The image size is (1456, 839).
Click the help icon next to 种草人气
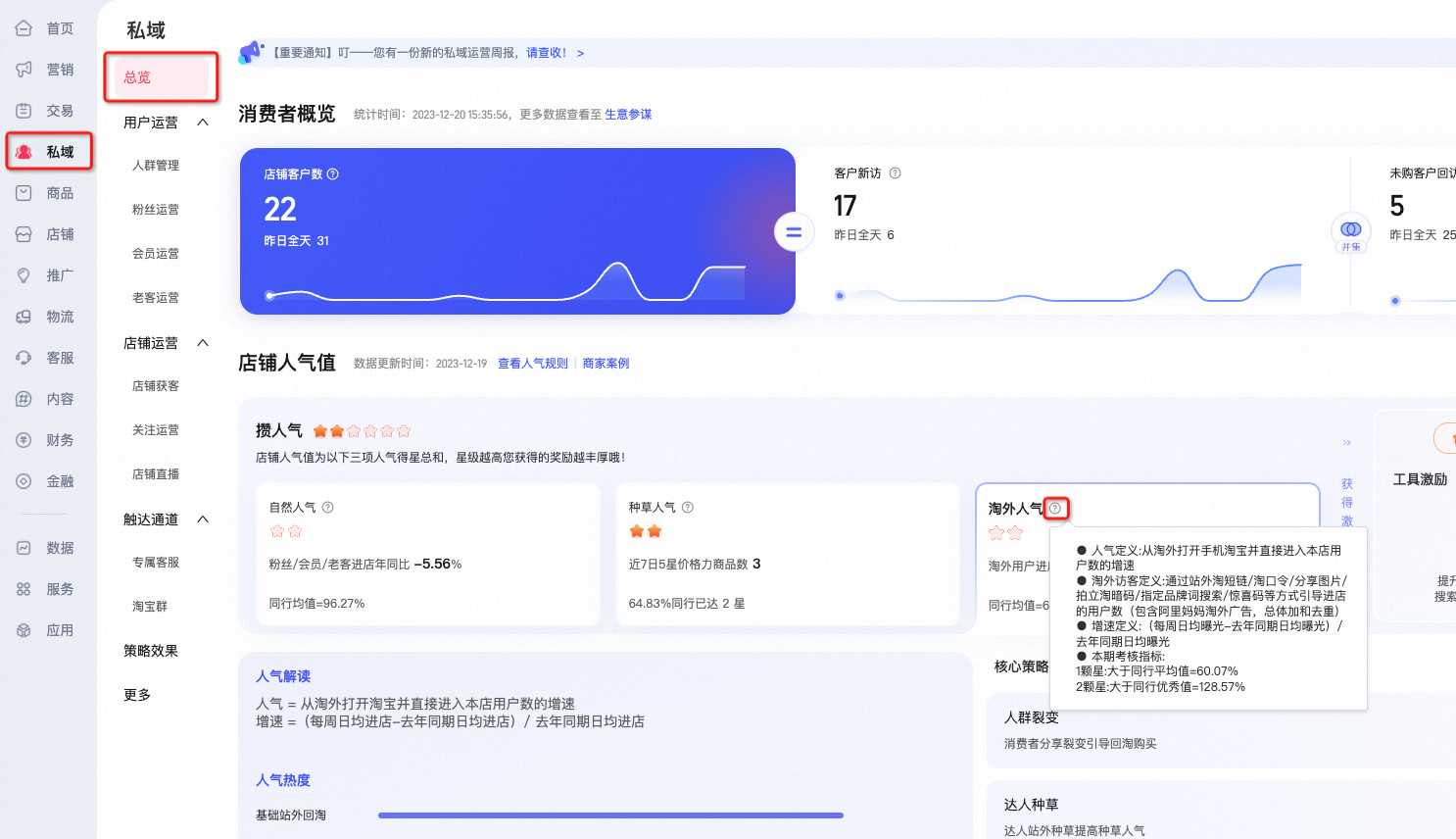pyautogui.click(x=688, y=508)
